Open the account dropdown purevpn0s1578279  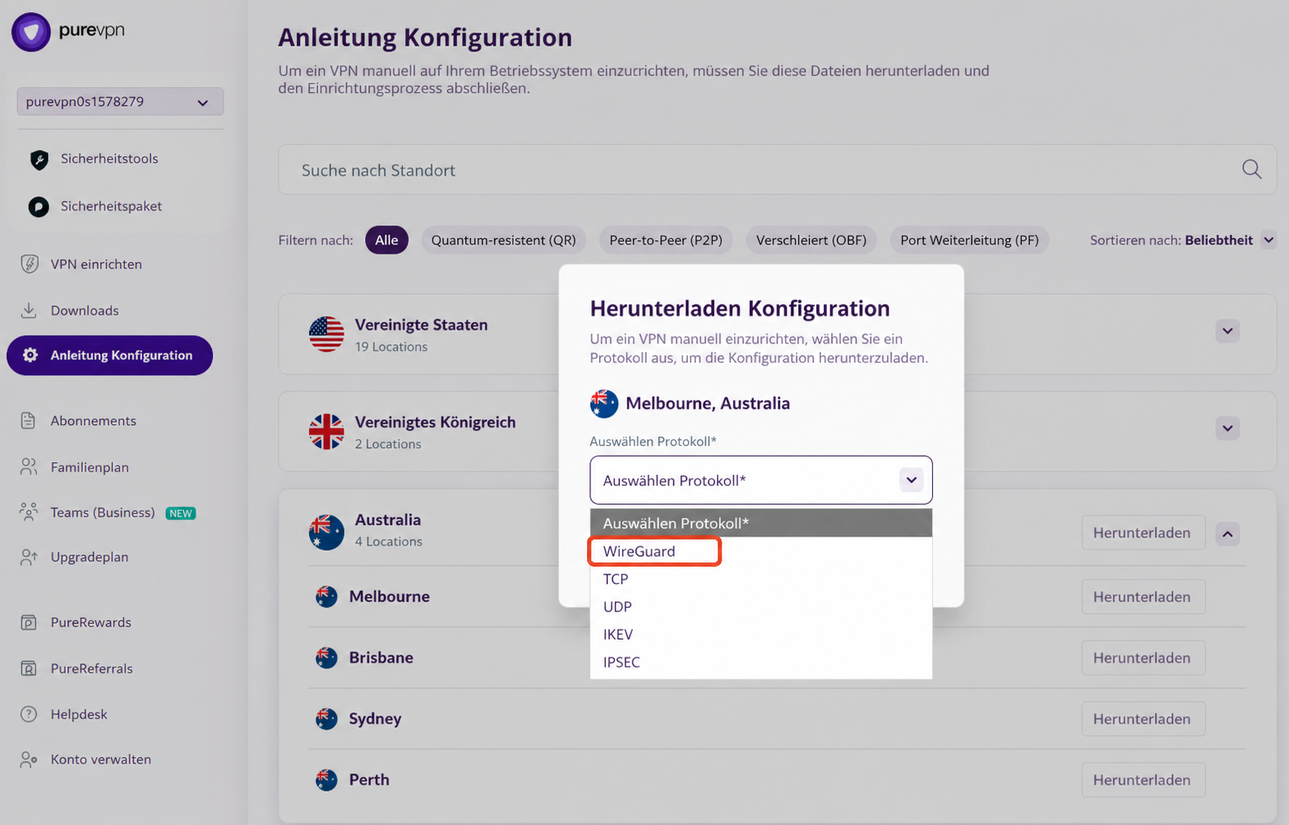click(120, 102)
